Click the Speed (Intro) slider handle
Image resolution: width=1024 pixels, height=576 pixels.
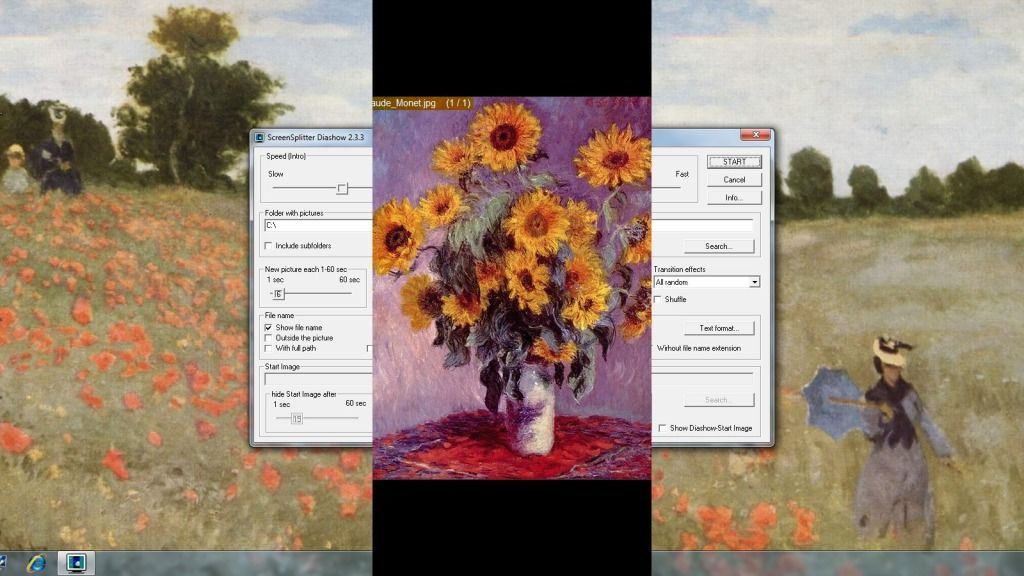pyautogui.click(x=342, y=189)
